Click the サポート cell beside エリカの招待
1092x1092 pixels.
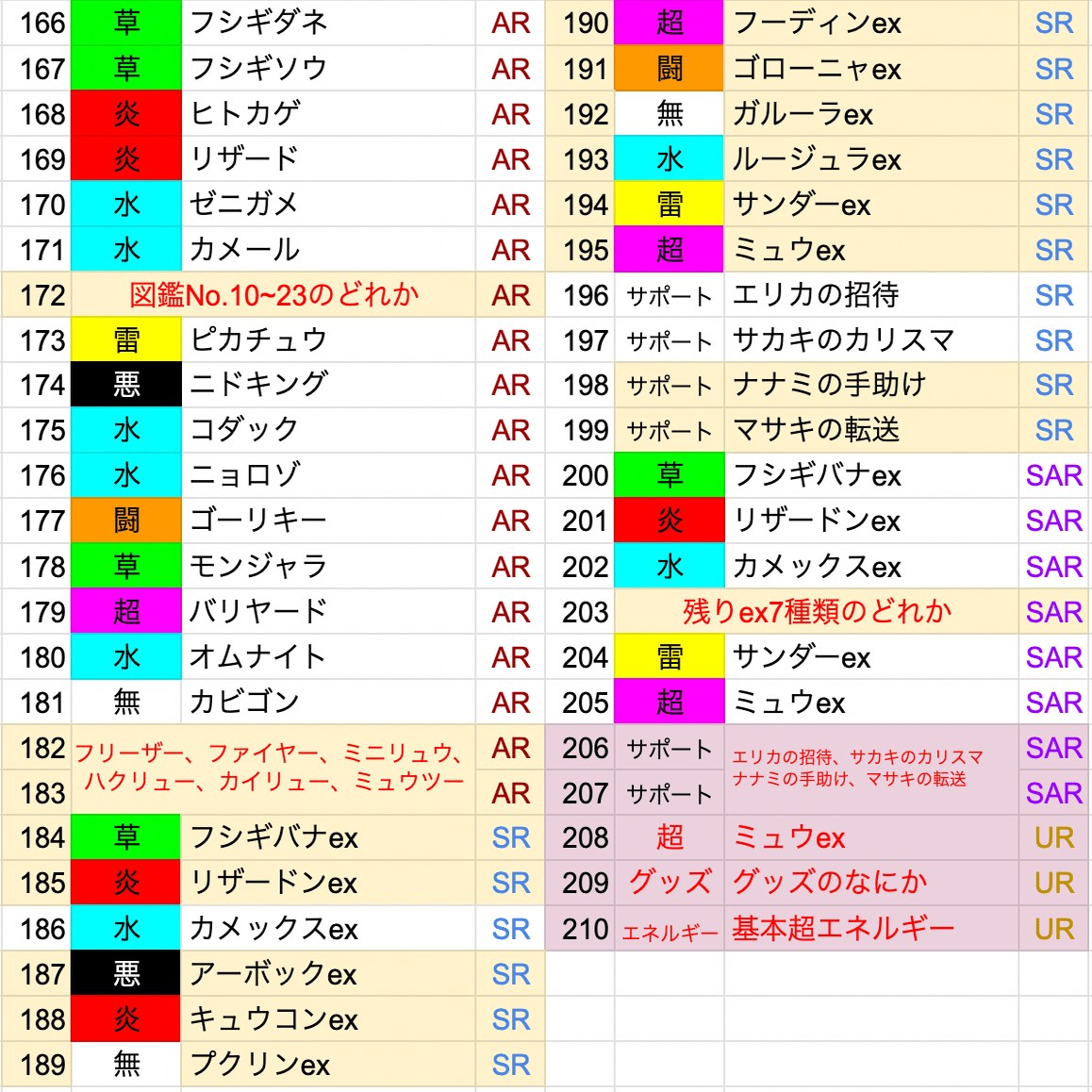pyautogui.click(x=669, y=294)
